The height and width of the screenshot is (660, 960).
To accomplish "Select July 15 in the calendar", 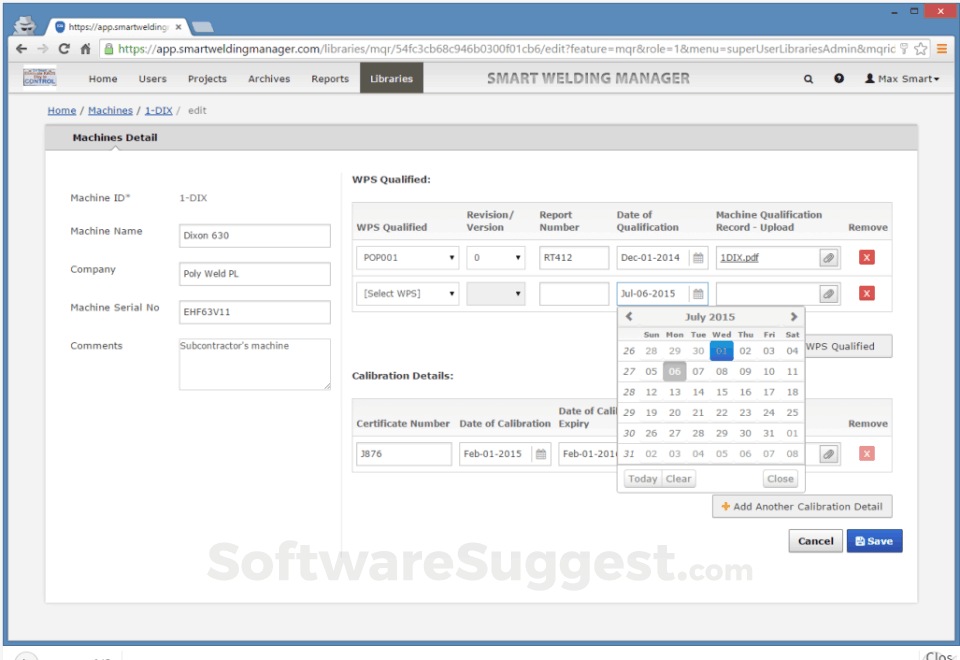I will point(722,392).
